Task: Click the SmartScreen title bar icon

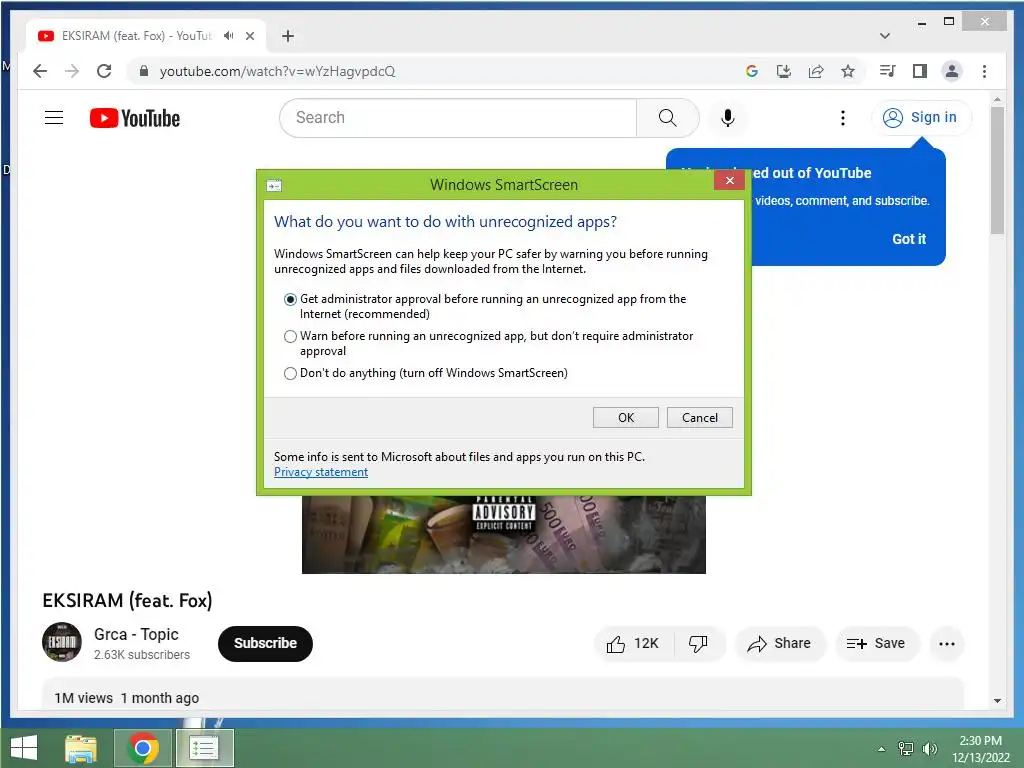Action: point(274,185)
